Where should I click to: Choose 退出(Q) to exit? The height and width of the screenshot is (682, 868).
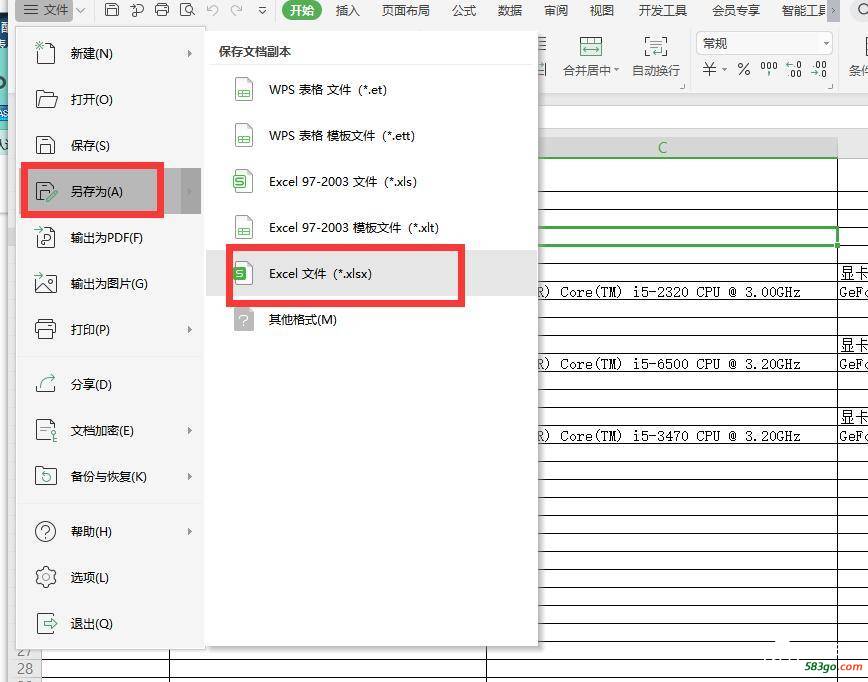(111, 624)
